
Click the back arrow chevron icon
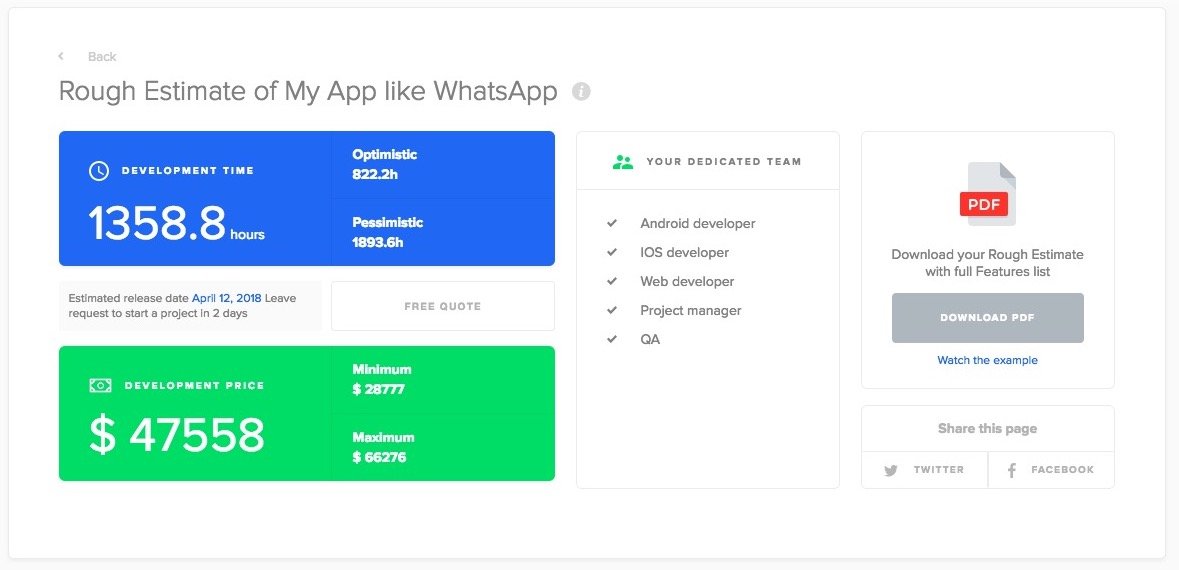61,57
